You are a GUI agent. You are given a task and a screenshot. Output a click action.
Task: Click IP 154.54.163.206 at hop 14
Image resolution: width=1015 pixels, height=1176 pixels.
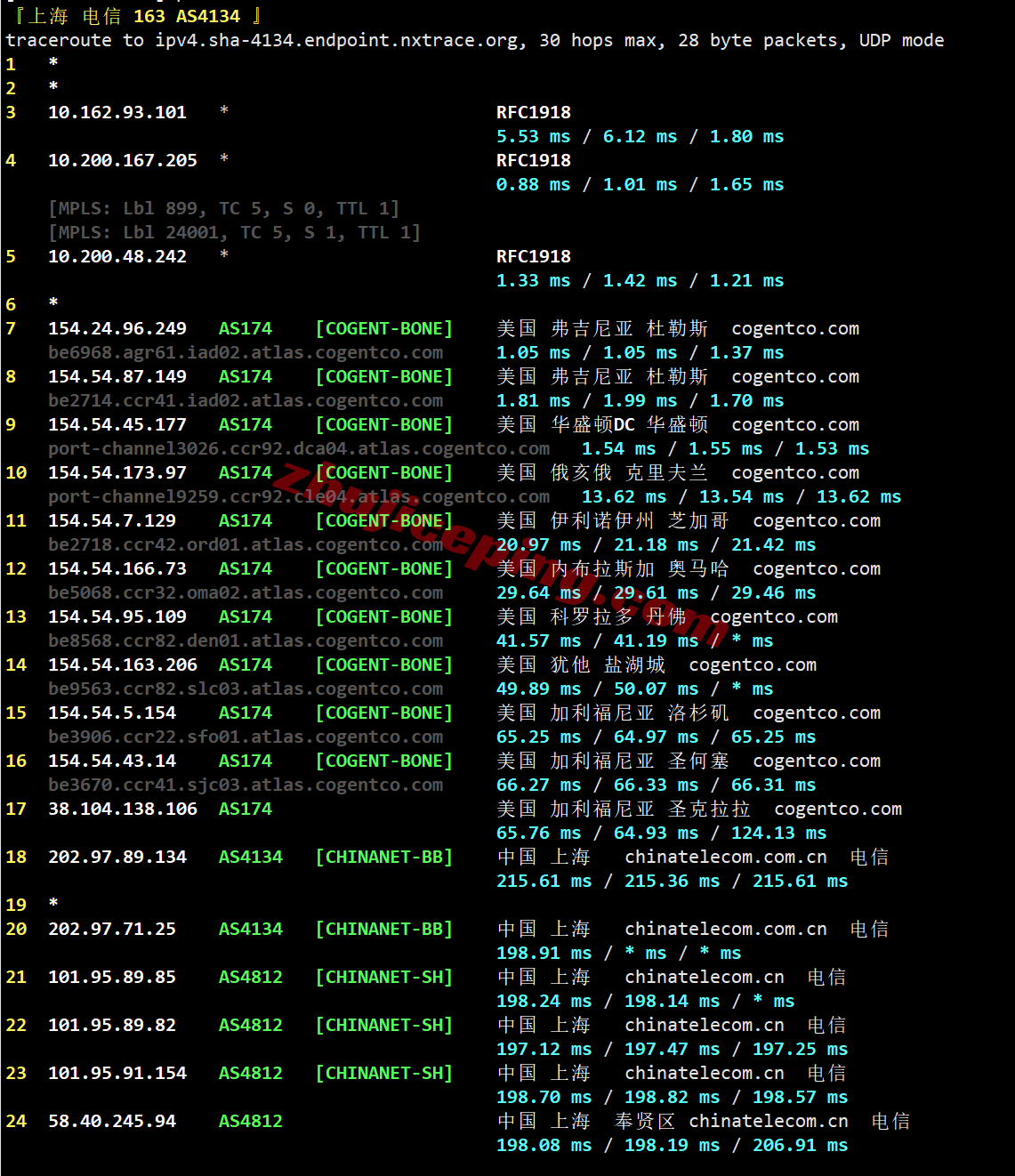pos(123,665)
